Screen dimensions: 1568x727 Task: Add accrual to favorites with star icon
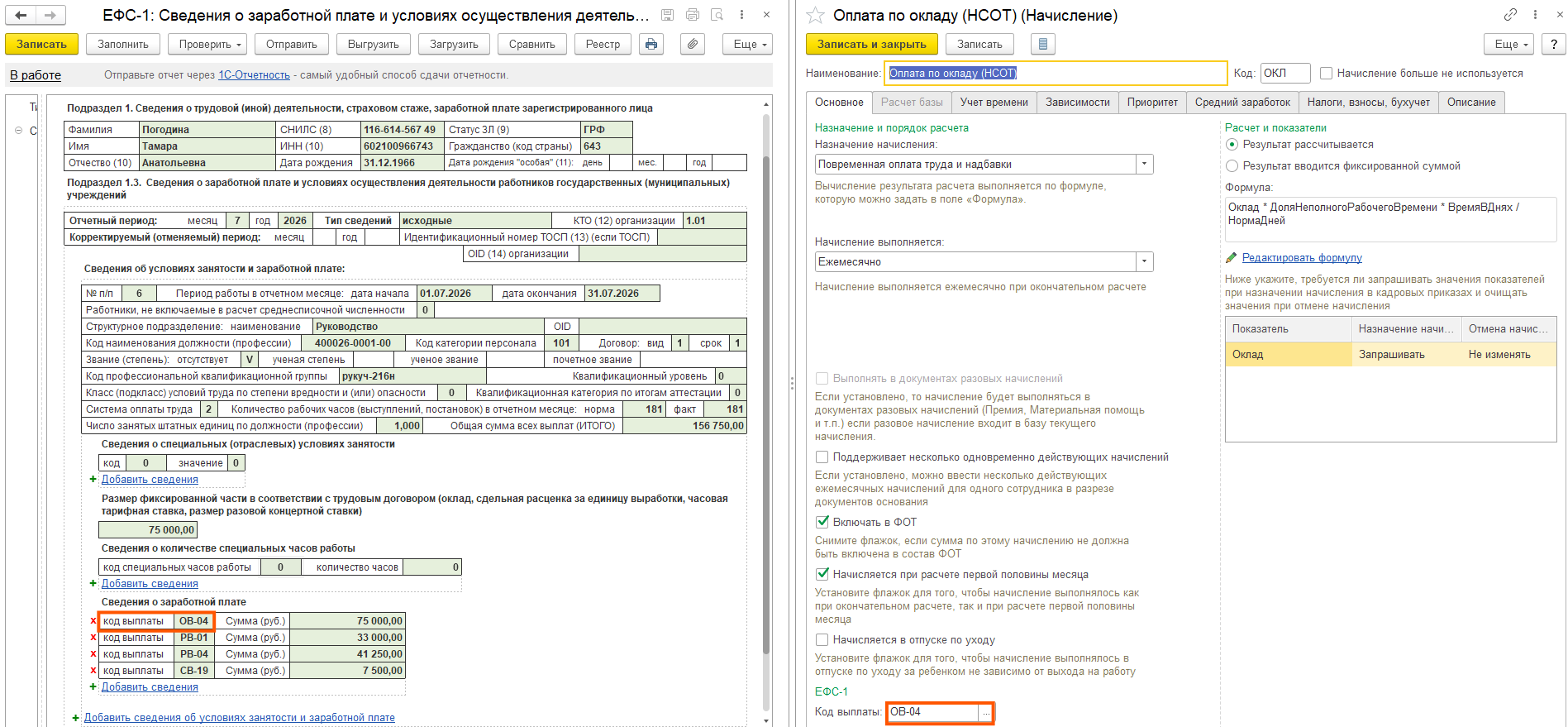[x=815, y=15]
